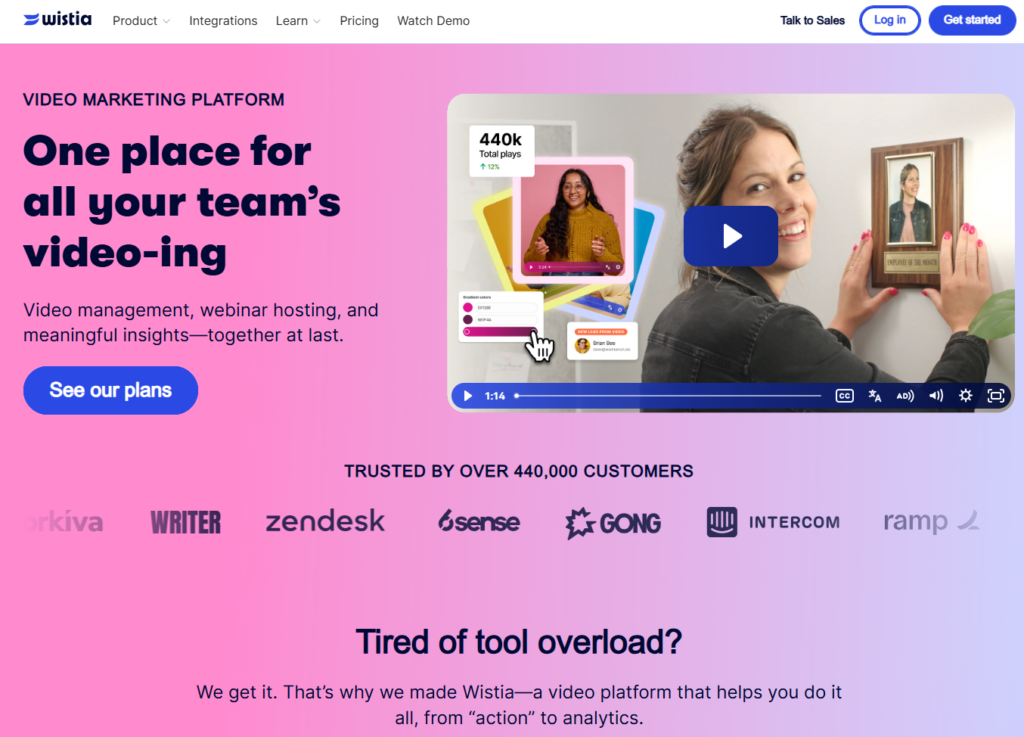
Task: Click the Wistia logo in the header
Action: point(57,20)
